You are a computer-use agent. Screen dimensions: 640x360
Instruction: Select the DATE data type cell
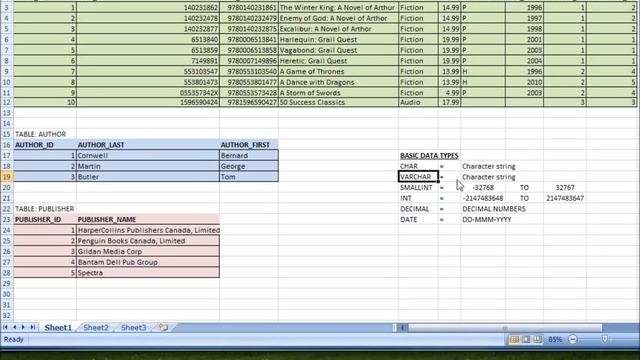[418, 219]
